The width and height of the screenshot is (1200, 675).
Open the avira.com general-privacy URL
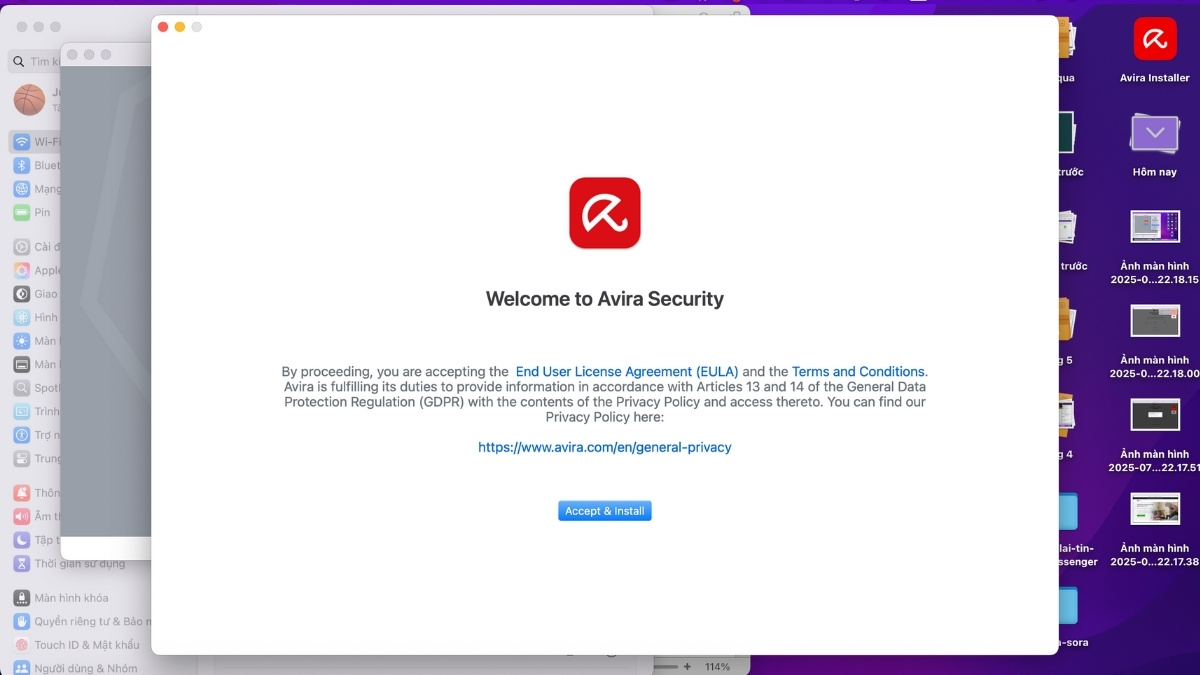tap(605, 447)
